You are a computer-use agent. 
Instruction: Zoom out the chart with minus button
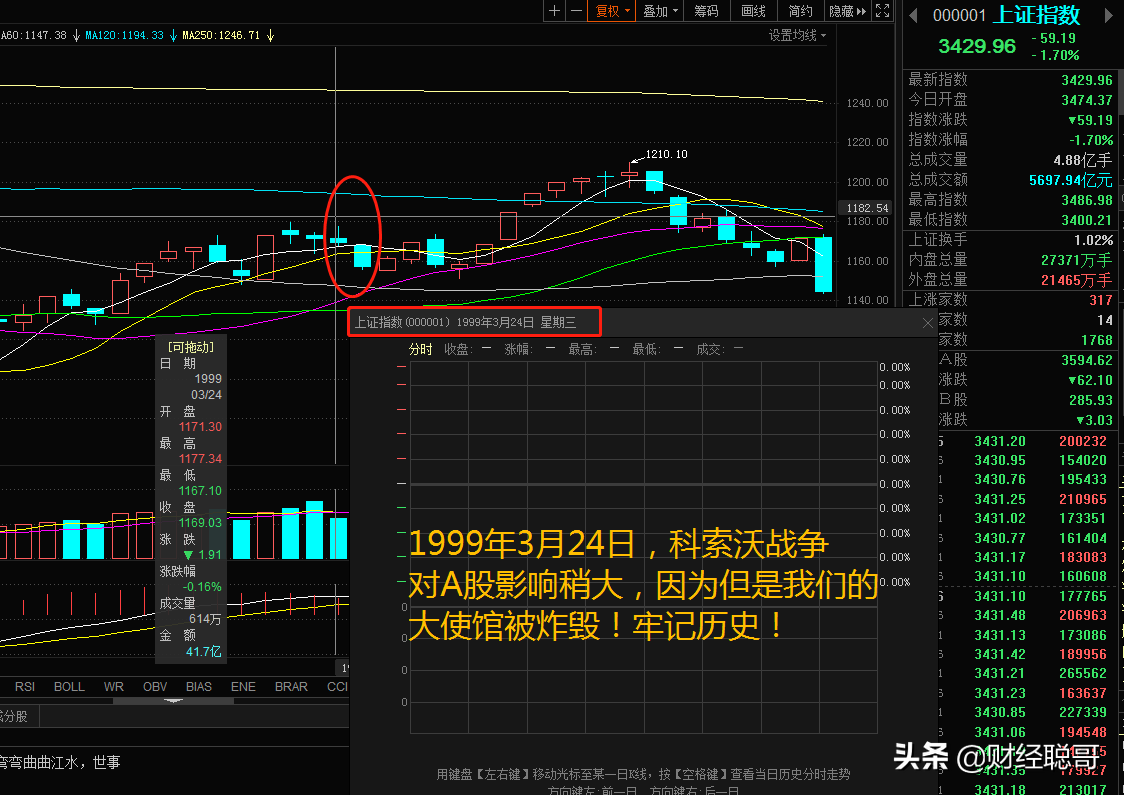pos(576,11)
